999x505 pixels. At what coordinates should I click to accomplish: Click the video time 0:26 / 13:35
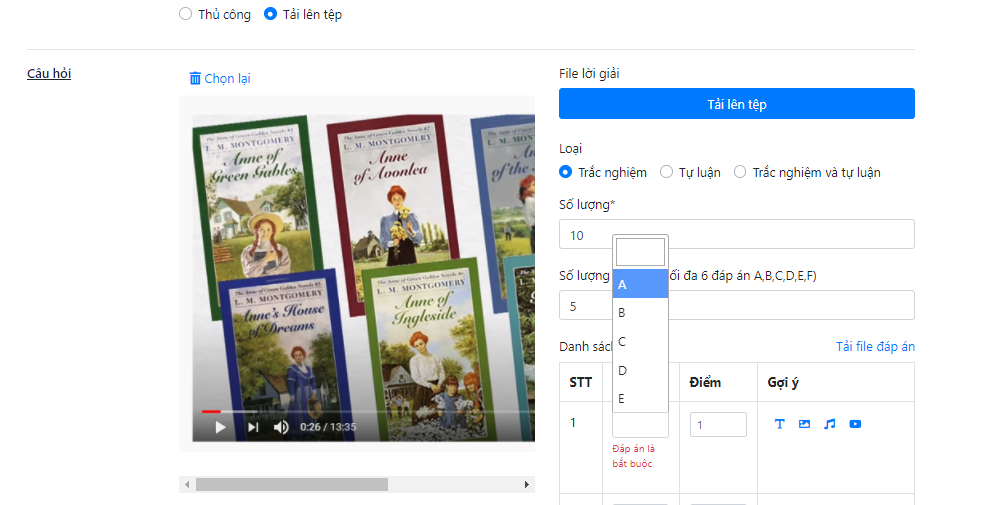click(x=328, y=427)
